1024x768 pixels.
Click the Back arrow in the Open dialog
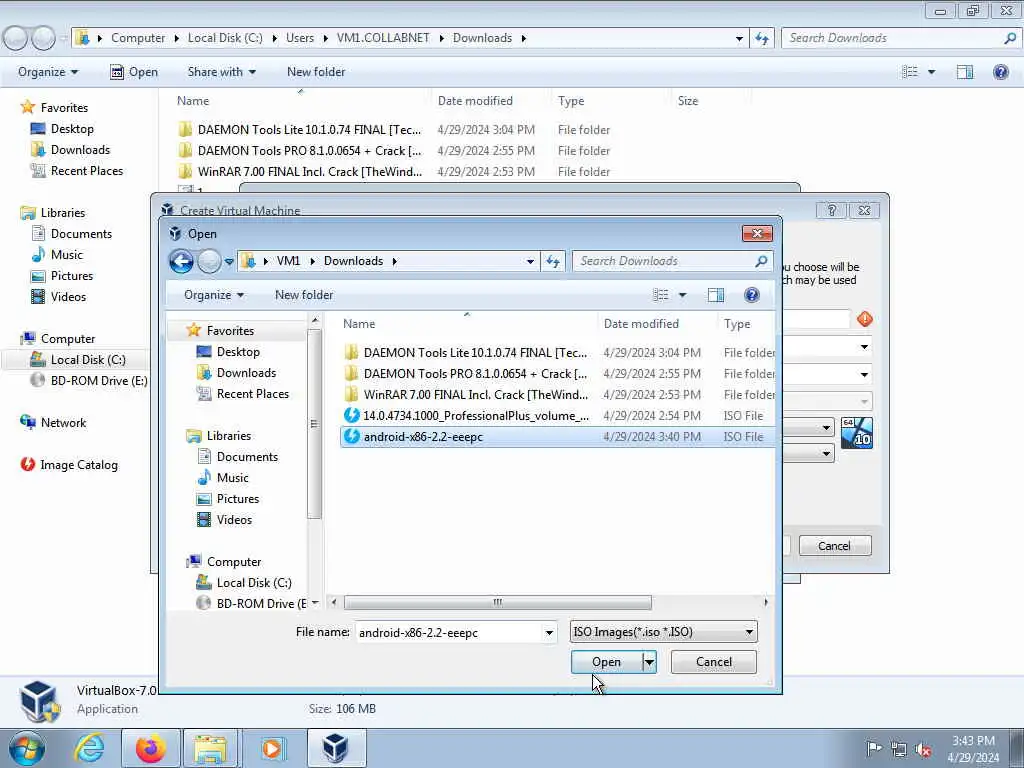click(x=181, y=261)
